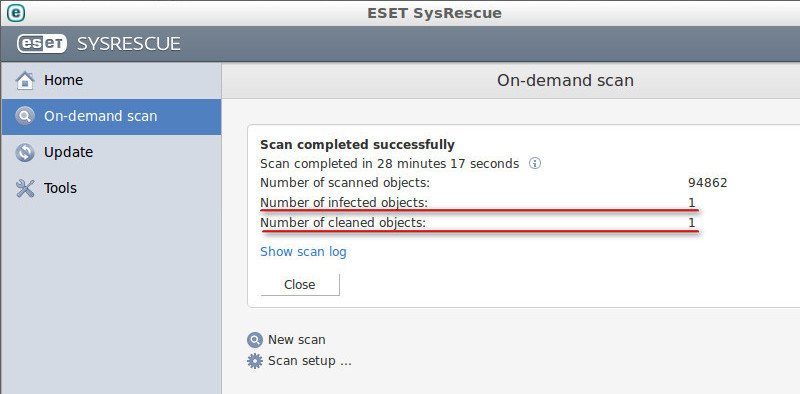The width and height of the screenshot is (800, 394).
Task: Click the Tools wrench icon
Action: [x=24, y=188]
